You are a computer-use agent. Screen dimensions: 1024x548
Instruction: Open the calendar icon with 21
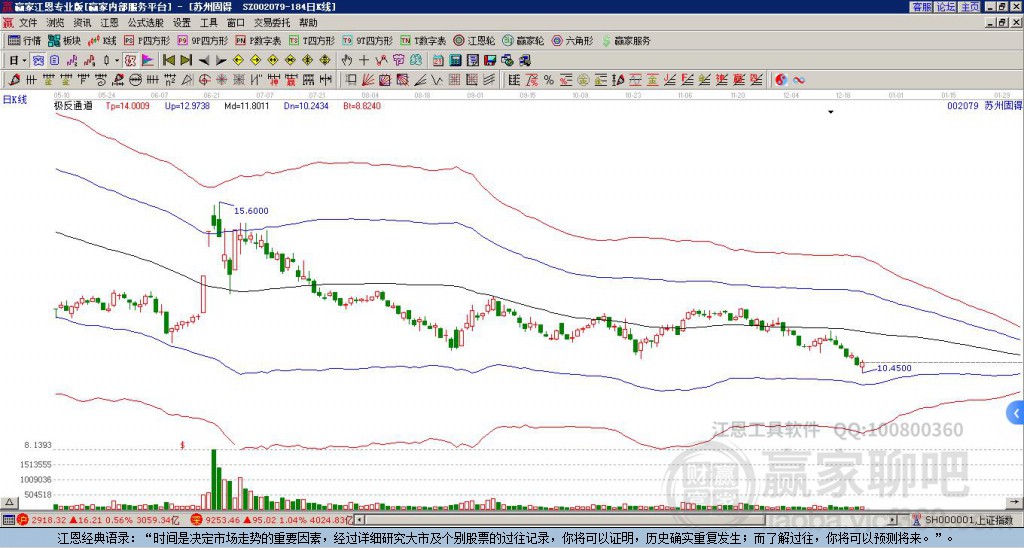[x=438, y=61]
